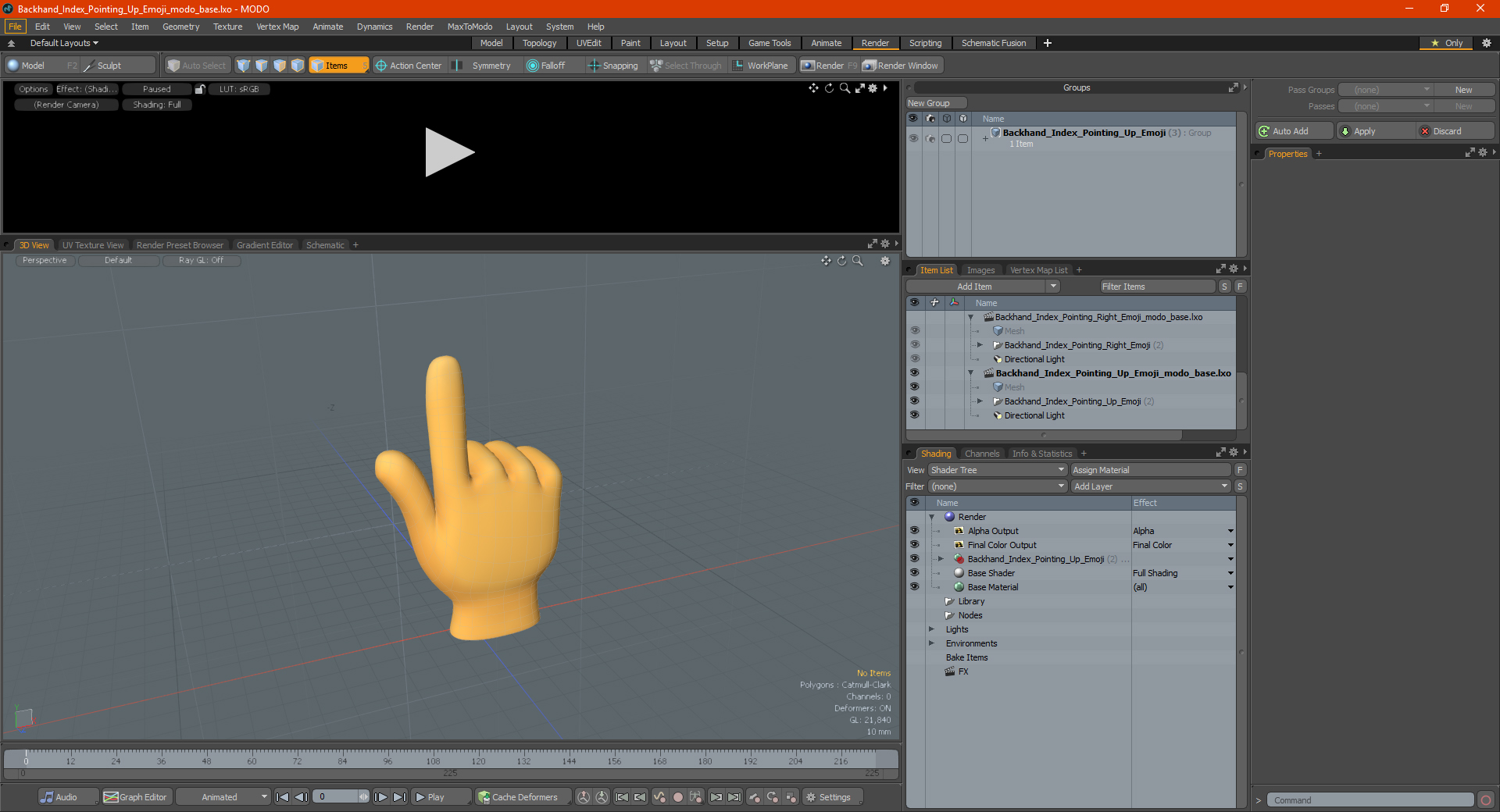Open timeline Settings
This screenshot has width=1500, height=812.
pos(832,797)
